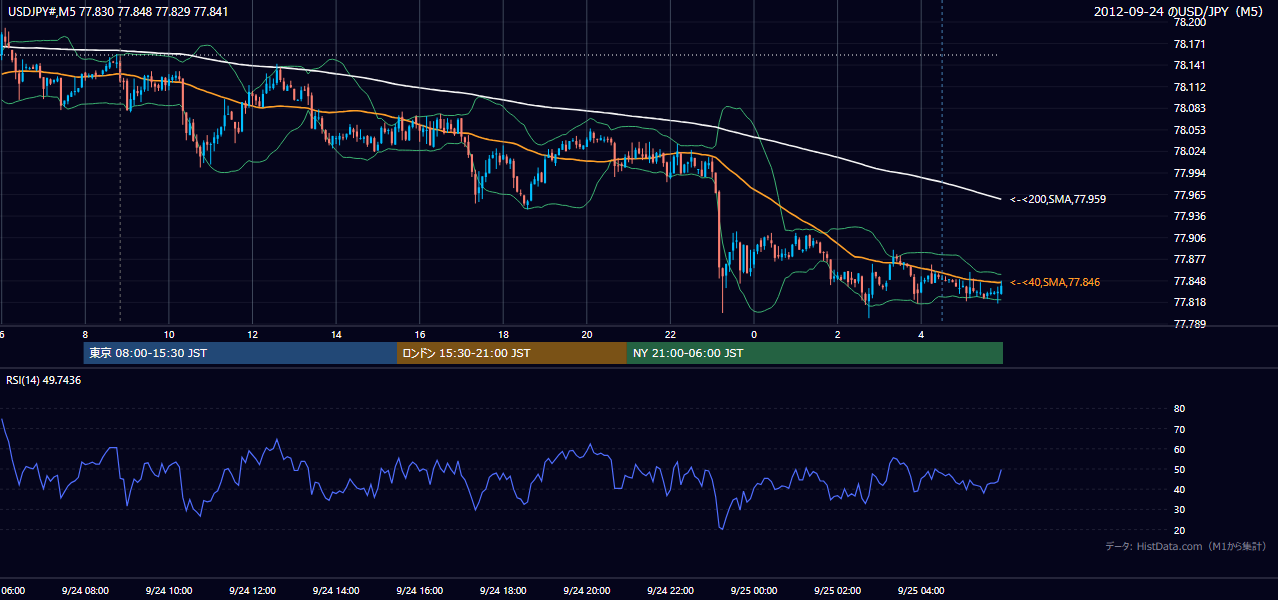Image resolution: width=1278 pixels, height=600 pixels.
Task: Click price axis value 78.200
Action: coord(1188,22)
